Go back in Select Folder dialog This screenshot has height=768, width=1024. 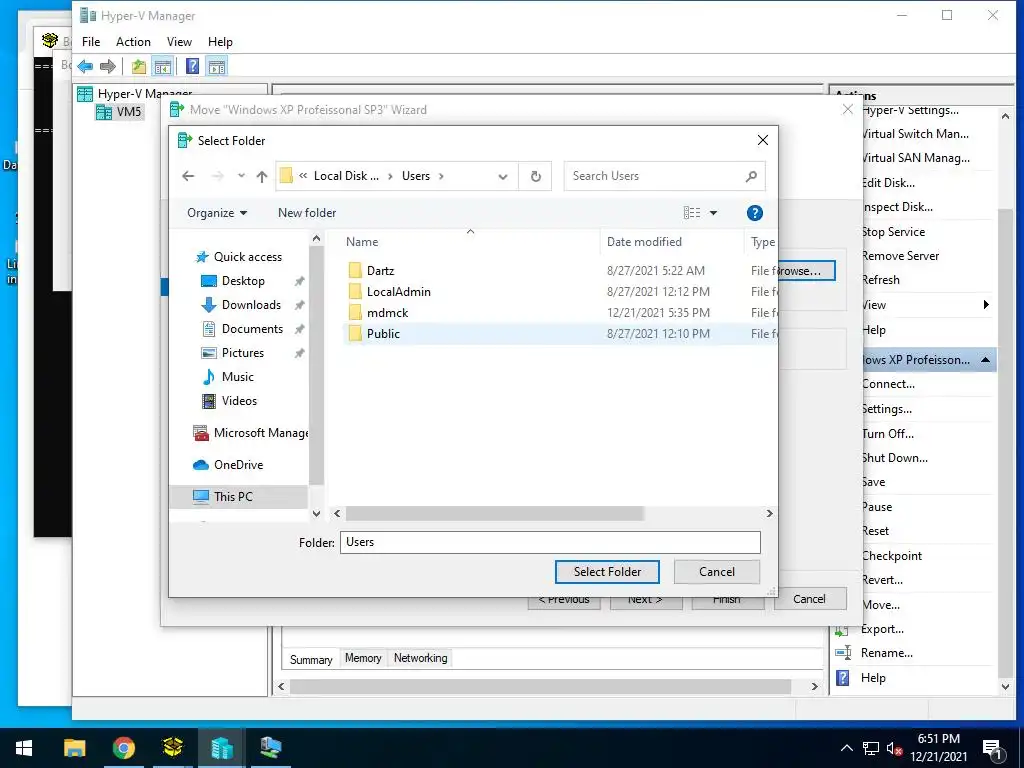pyautogui.click(x=188, y=176)
